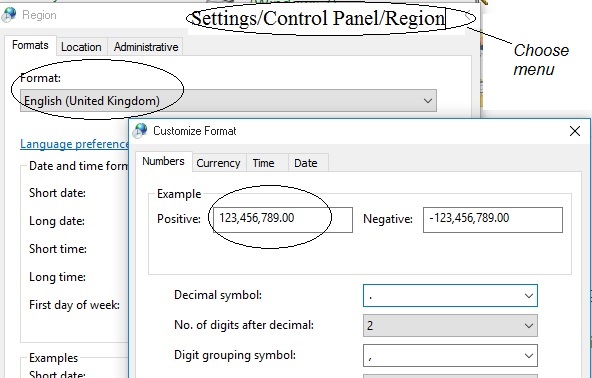Select the Numbers tab
This screenshot has height=378, width=592.
tap(163, 161)
